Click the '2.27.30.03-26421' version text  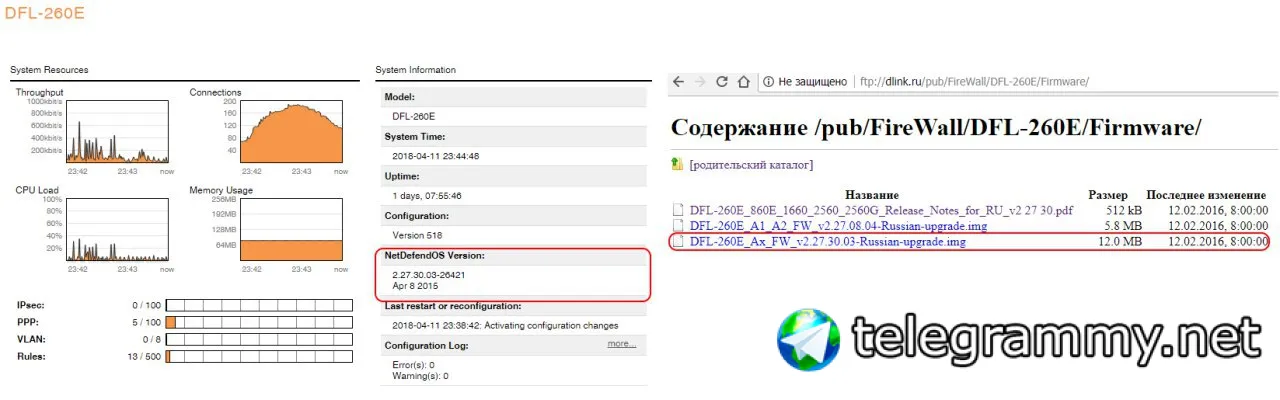[x=429, y=274]
